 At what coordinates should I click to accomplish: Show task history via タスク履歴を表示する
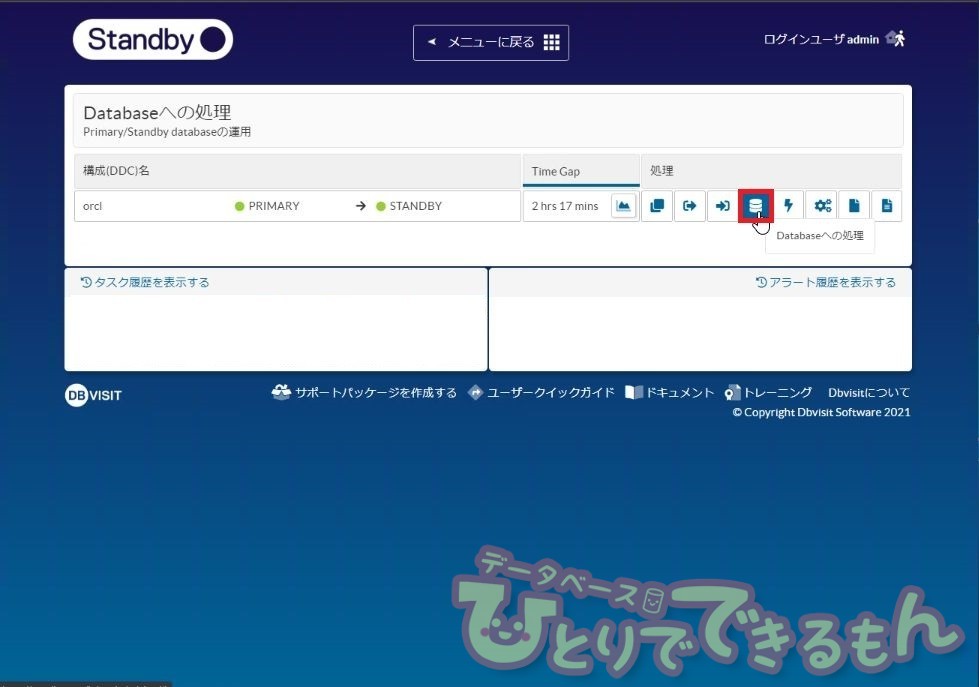[145, 282]
